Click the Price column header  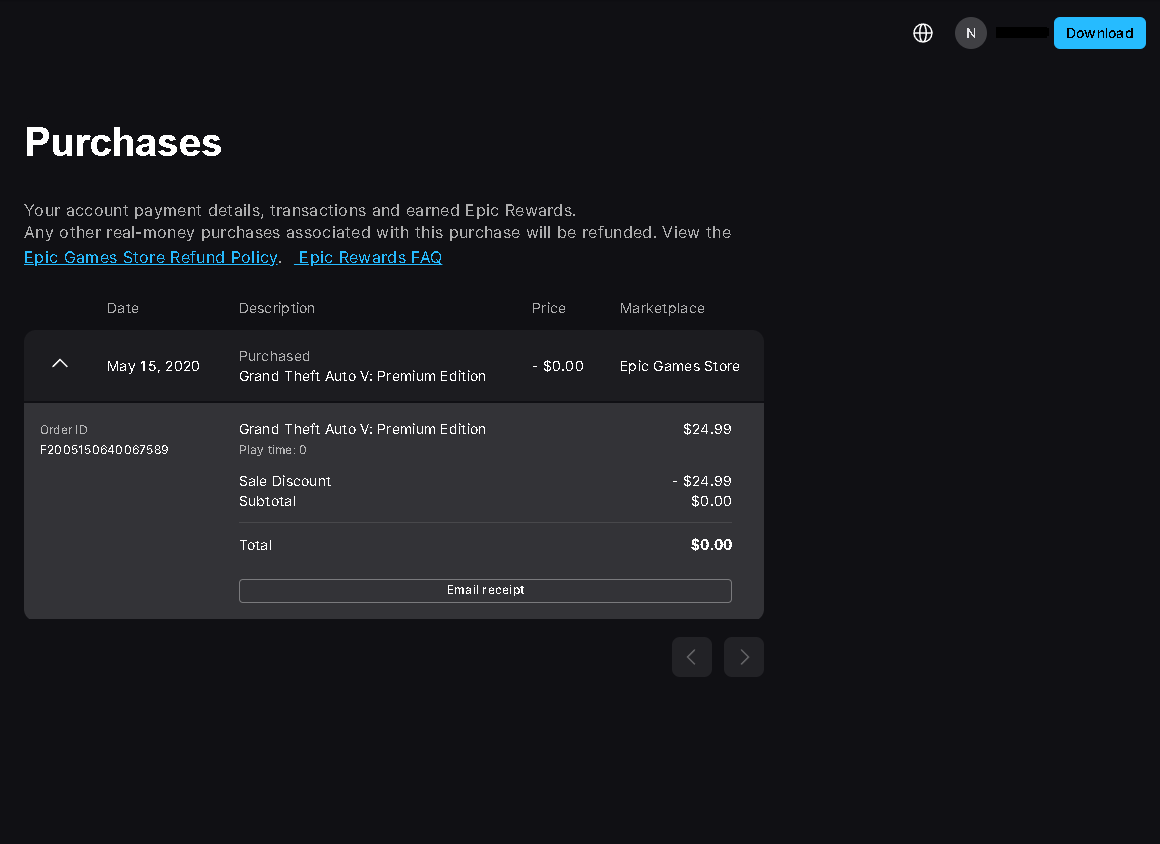pyautogui.click(x=548, y=308)
